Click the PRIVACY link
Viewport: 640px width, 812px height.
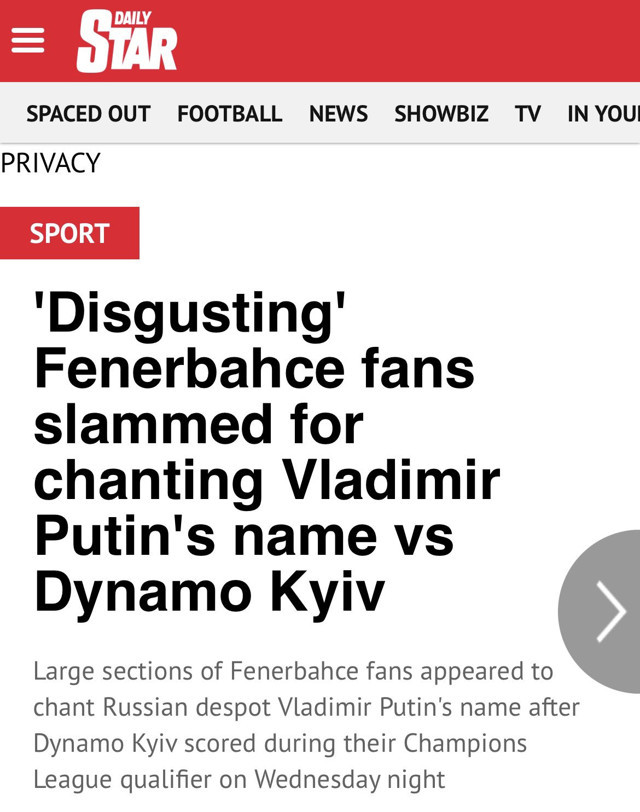[x=50, y=162]
